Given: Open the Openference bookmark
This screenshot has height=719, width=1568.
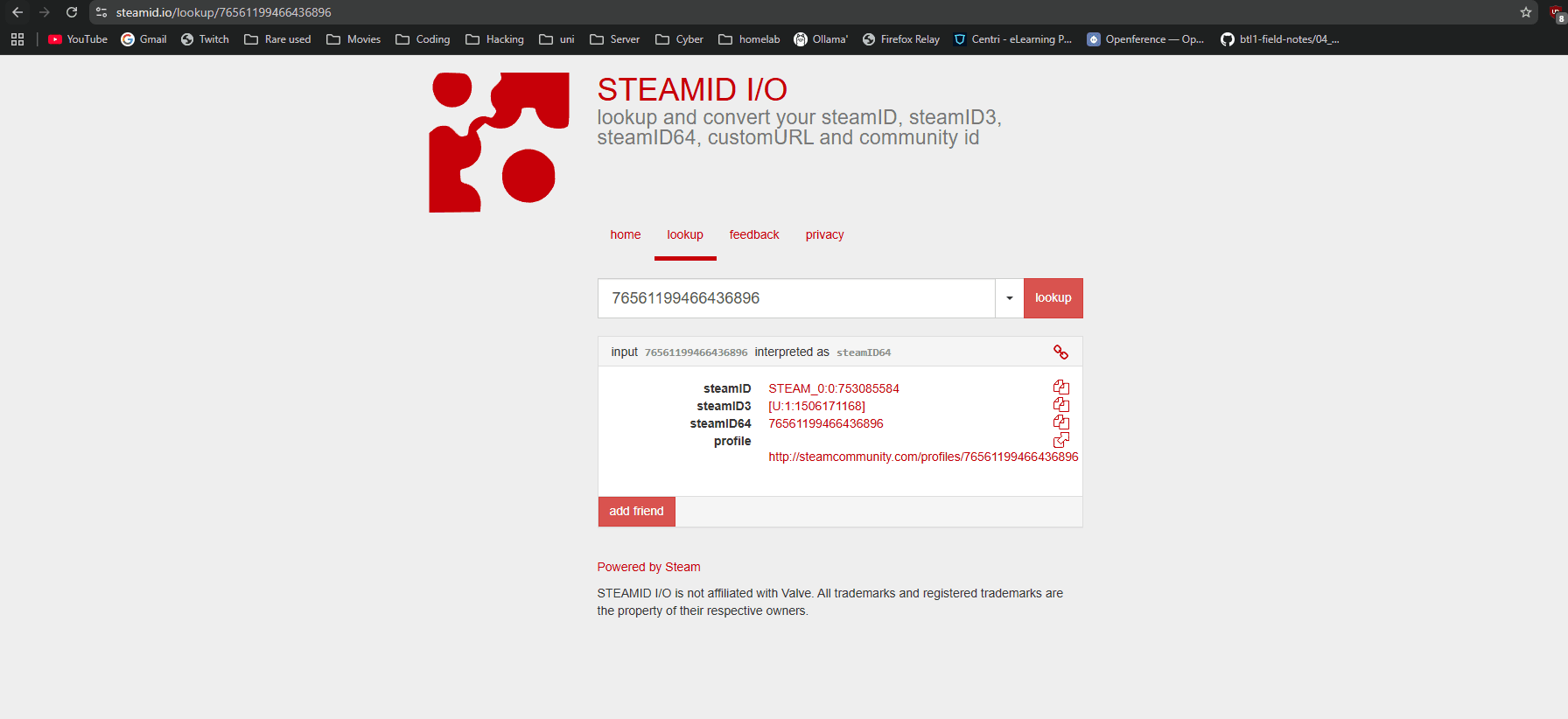Looking at the screenshot, I should (x=1145, y=39).
